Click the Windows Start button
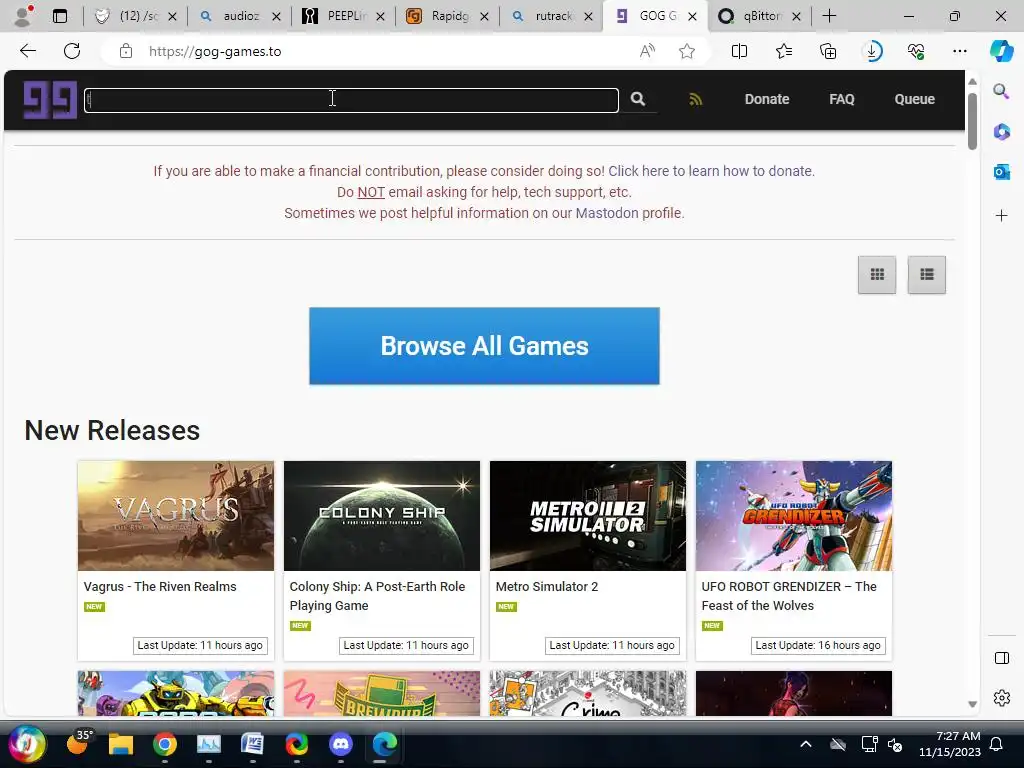 27,744
